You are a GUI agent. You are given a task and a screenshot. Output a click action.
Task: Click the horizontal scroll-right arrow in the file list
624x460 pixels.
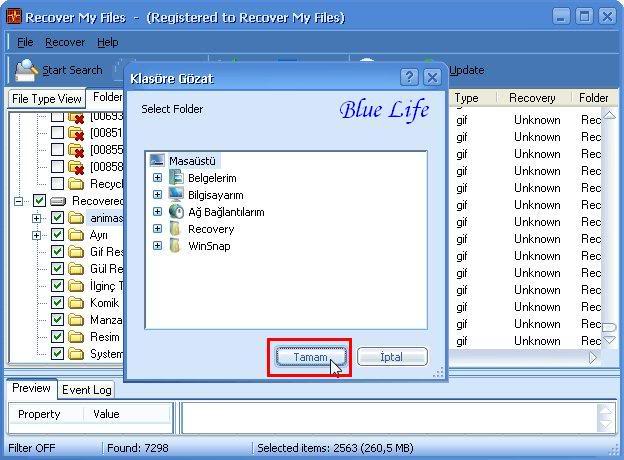click(593, 357)
